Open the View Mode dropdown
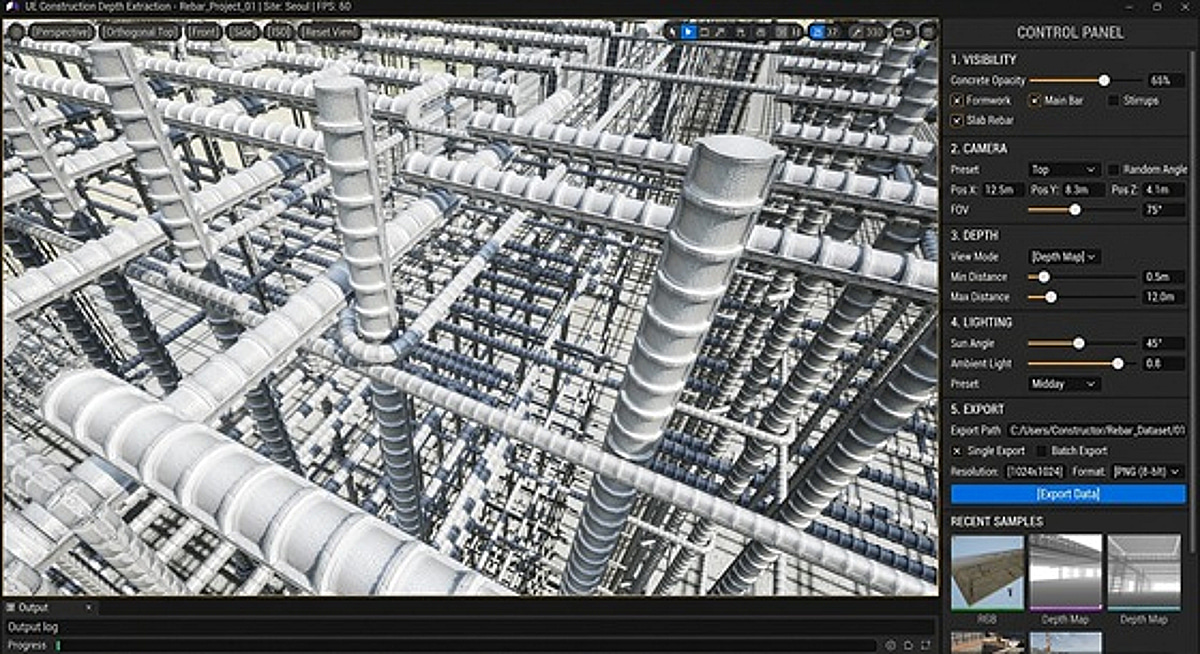Image resolution: width=1200 pixels, height=654 pixels. click(x=1064, y=257)
